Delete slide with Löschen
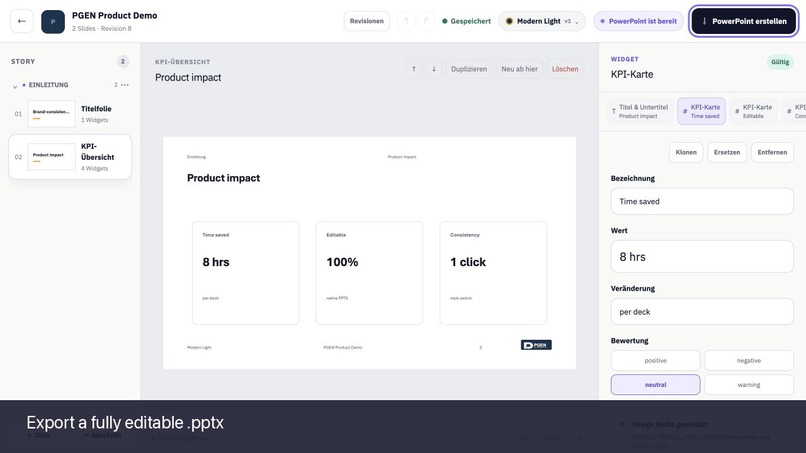The height and width of the screenshot is (453, 806). (x=565, y=69)
